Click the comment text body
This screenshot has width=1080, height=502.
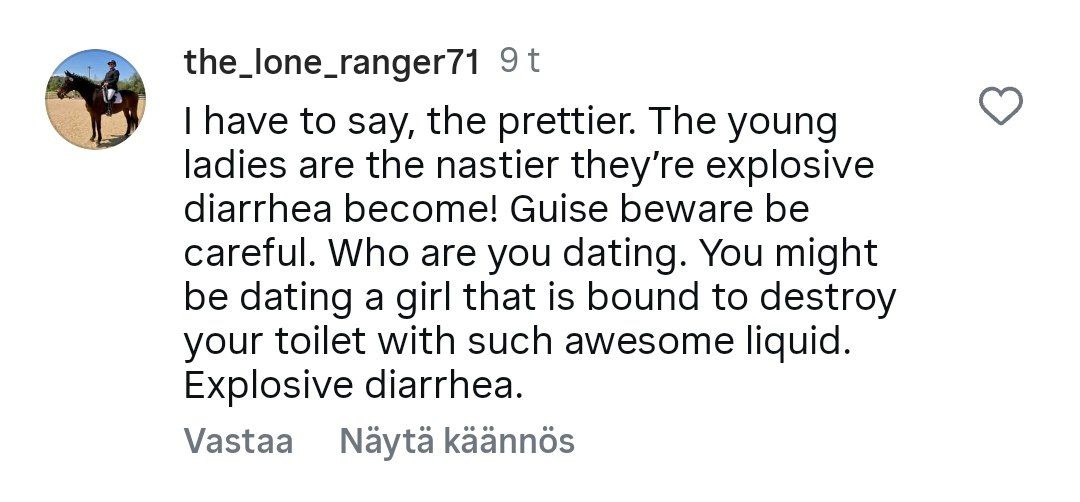coord(530,254)
